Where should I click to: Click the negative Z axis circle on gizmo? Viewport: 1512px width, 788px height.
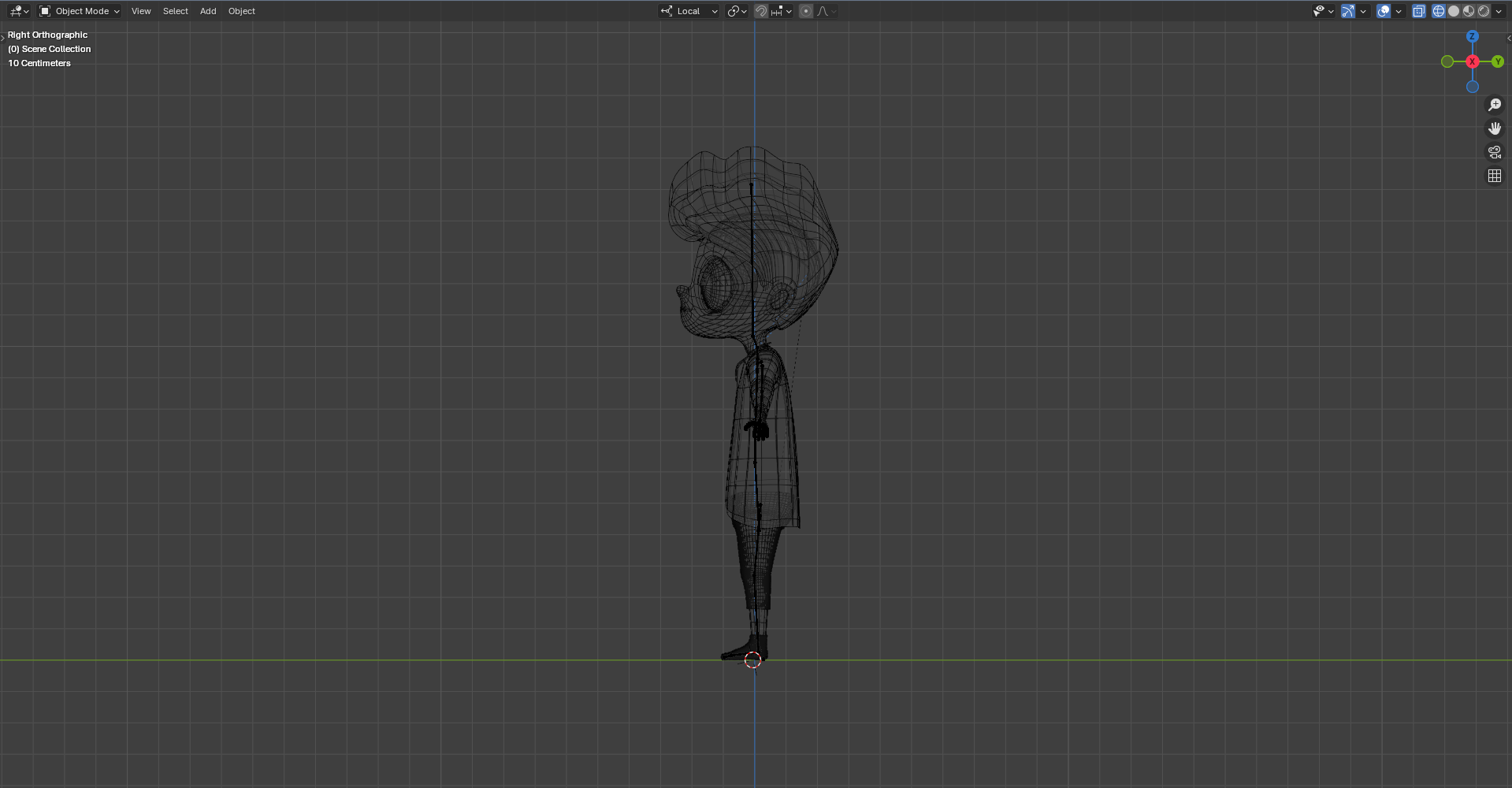click(x=1473, y=87)
